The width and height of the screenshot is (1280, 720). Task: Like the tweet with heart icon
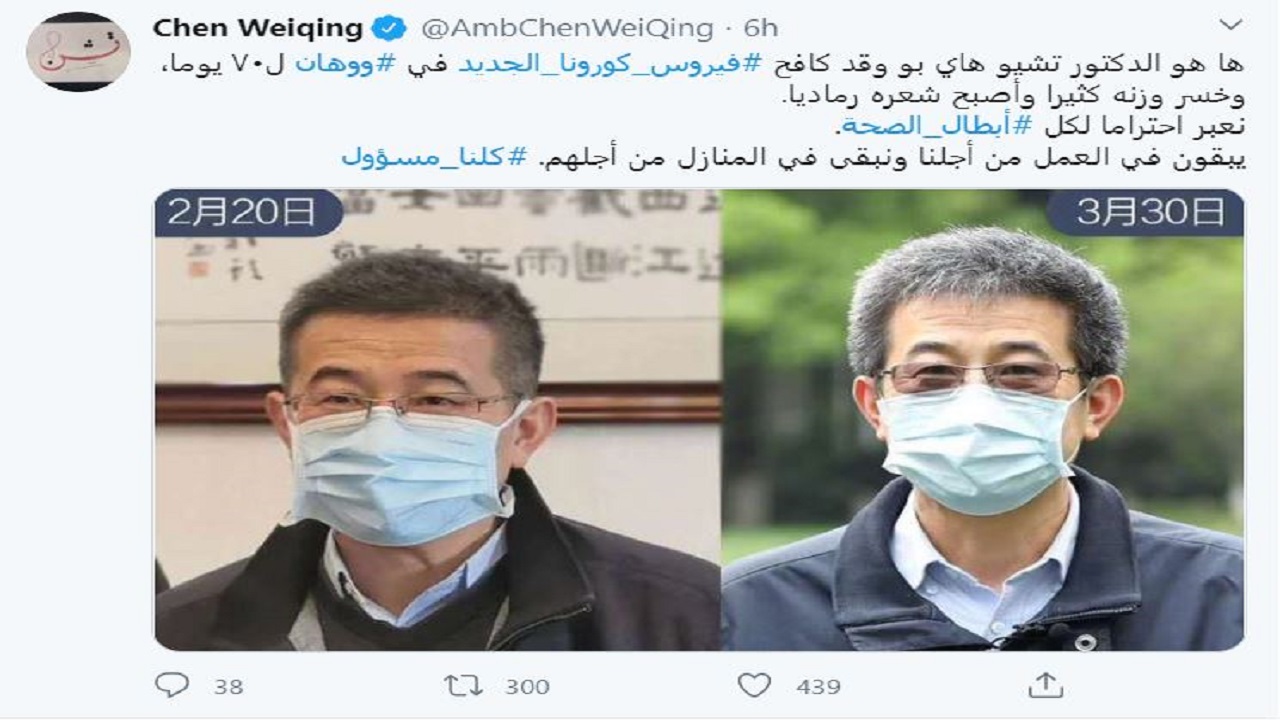click(754, 685)
